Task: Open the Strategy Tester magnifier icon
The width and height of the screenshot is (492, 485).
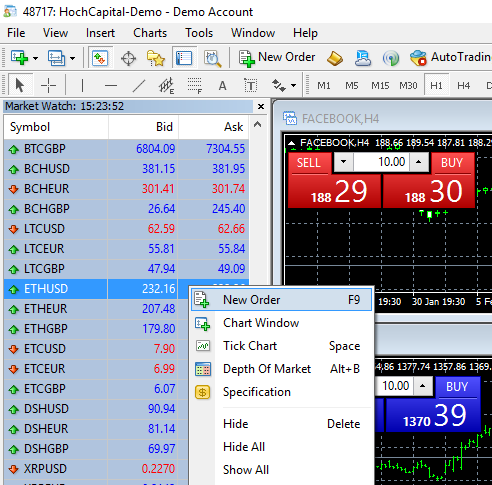Action: pos(213,58)
